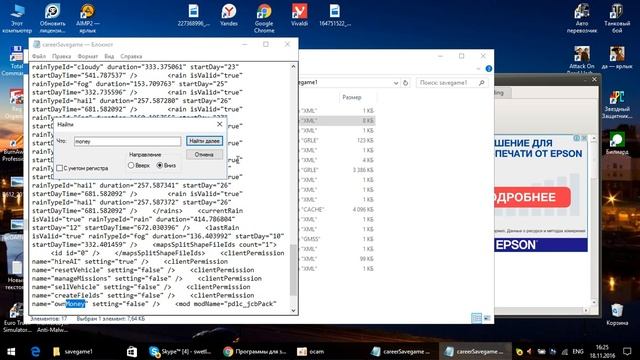Image resolution: width=640 pixels, height=360 pixels.
Task: Click the EPSON logo banner
Action: (x=541, y=245)
